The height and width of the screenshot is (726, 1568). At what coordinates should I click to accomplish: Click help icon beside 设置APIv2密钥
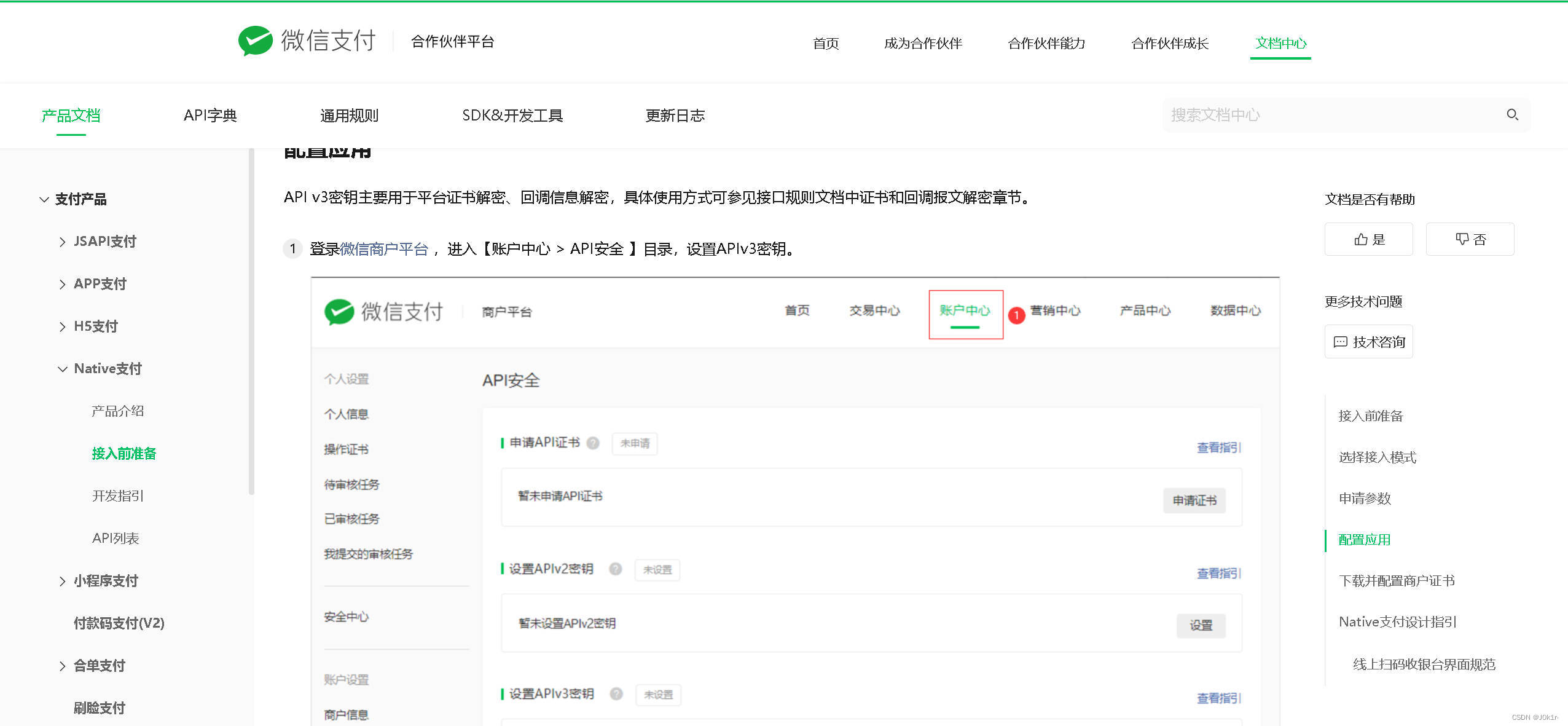click(615, 569)
